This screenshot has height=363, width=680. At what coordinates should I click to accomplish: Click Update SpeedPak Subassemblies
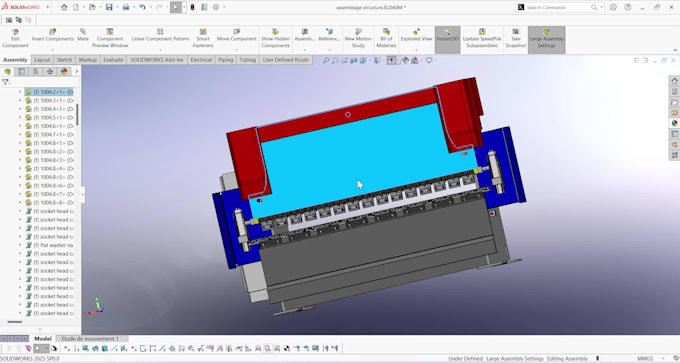point(482,38)
